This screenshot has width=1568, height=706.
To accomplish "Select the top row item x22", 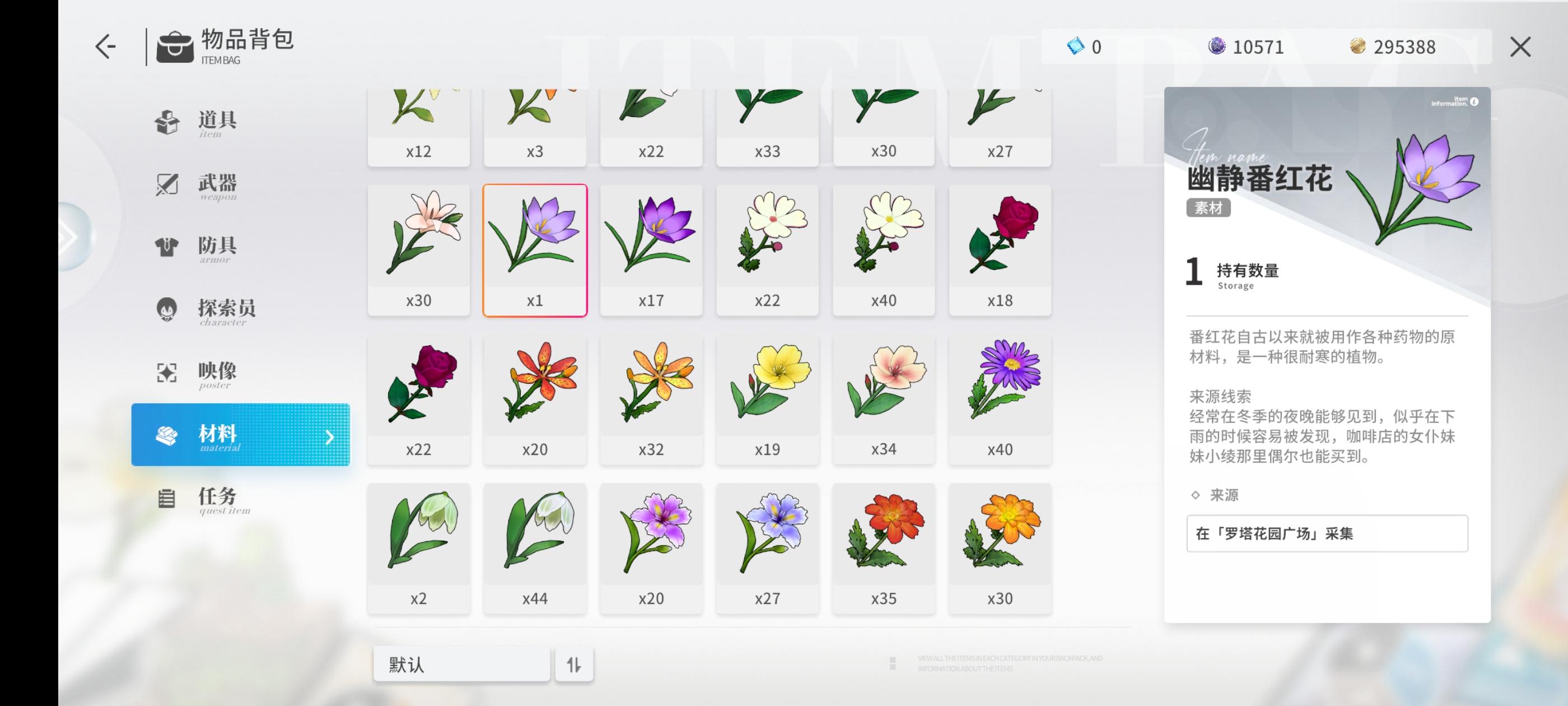I will tap(651, 127).
